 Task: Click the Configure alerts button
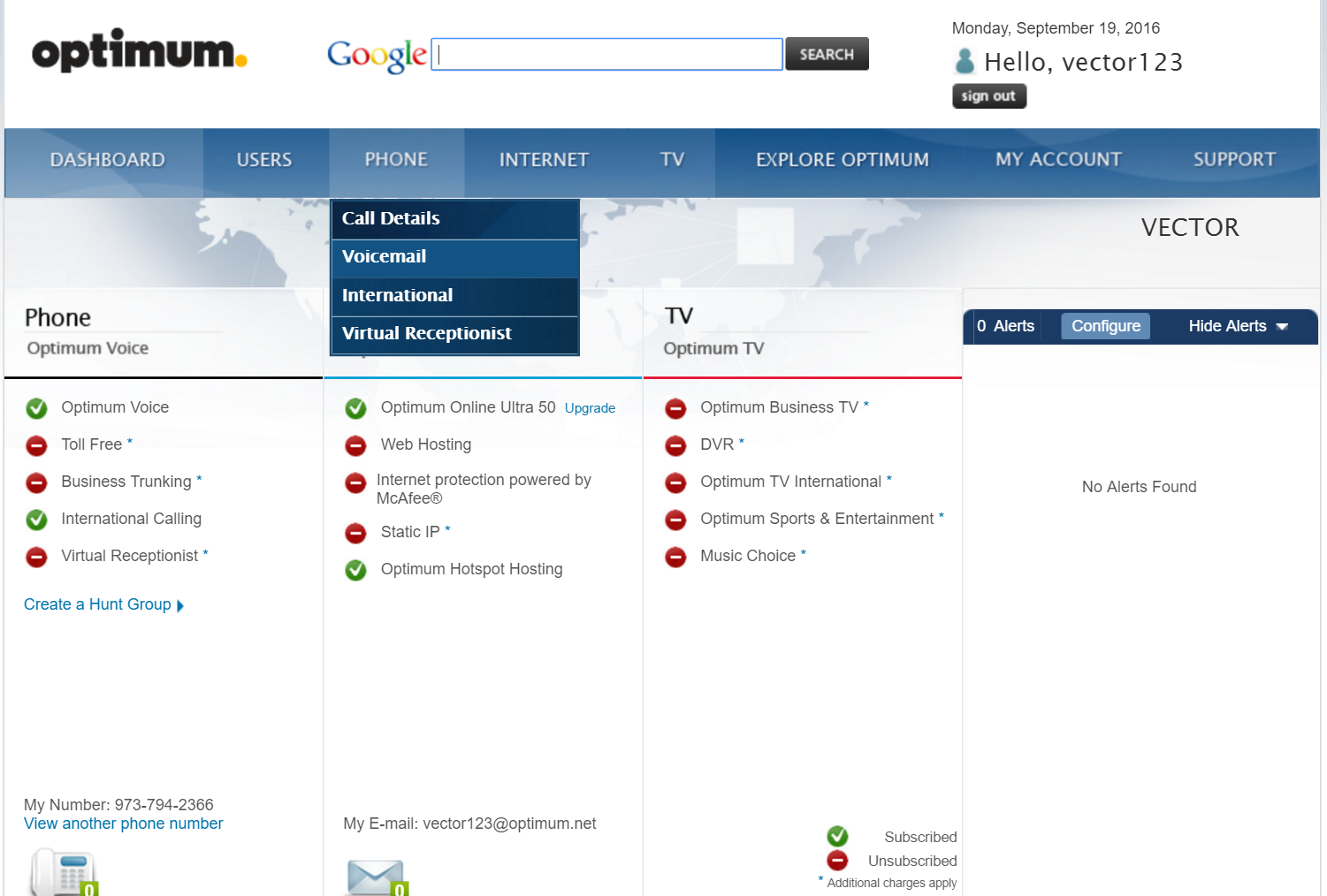[1106, 326]
